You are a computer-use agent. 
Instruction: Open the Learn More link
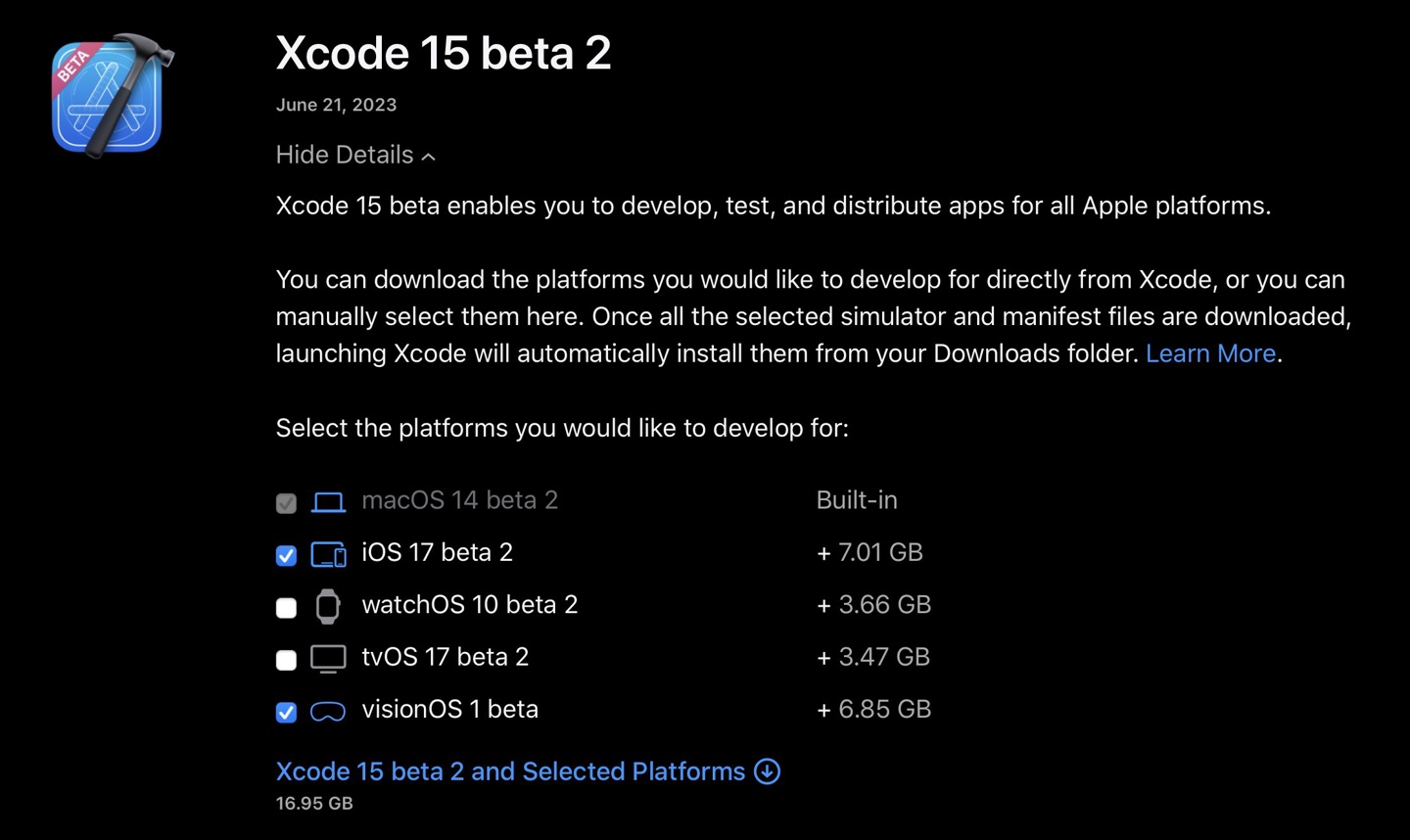[1210, 353]
